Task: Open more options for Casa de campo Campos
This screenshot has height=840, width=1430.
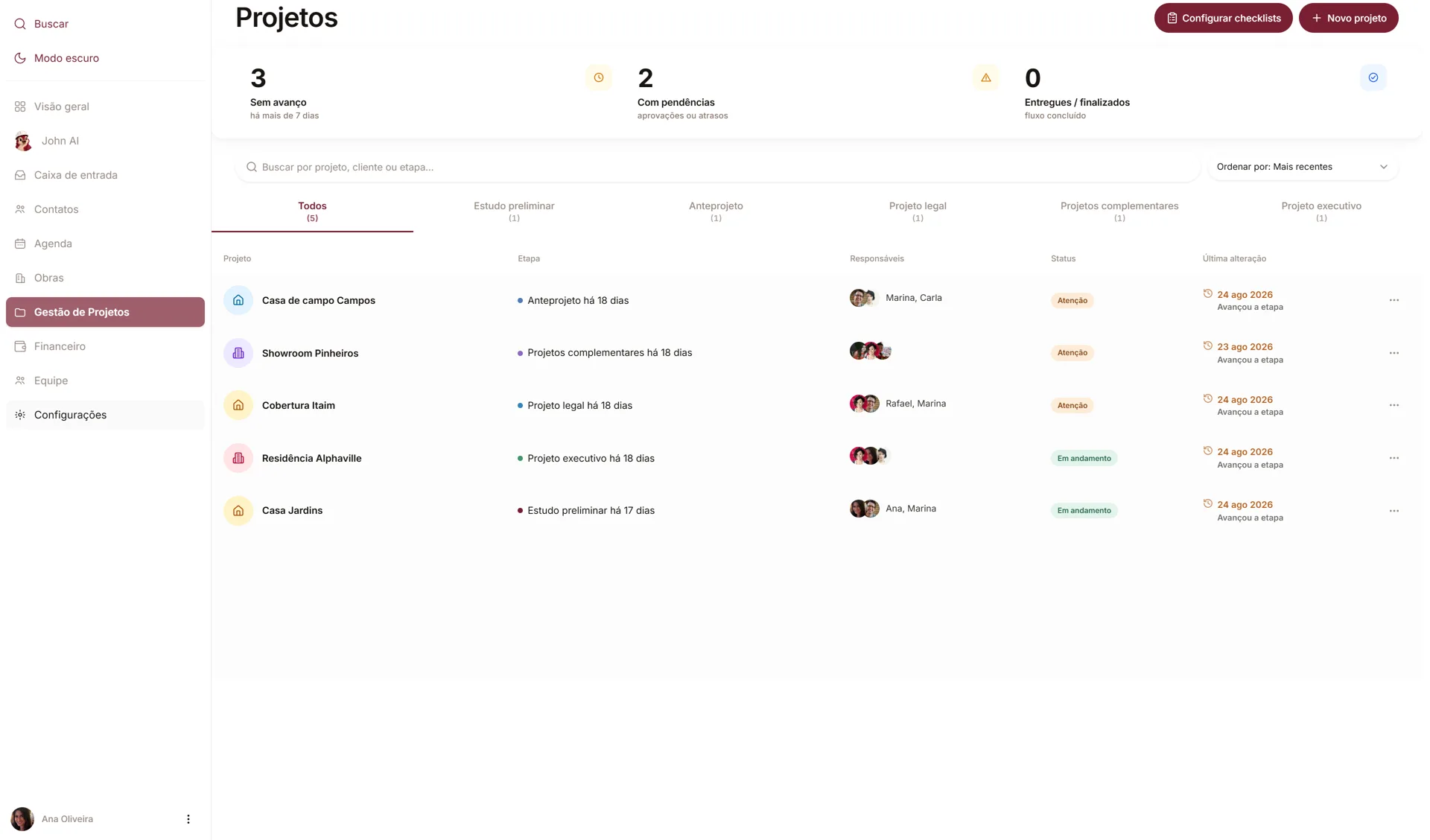Action: 1394,300
